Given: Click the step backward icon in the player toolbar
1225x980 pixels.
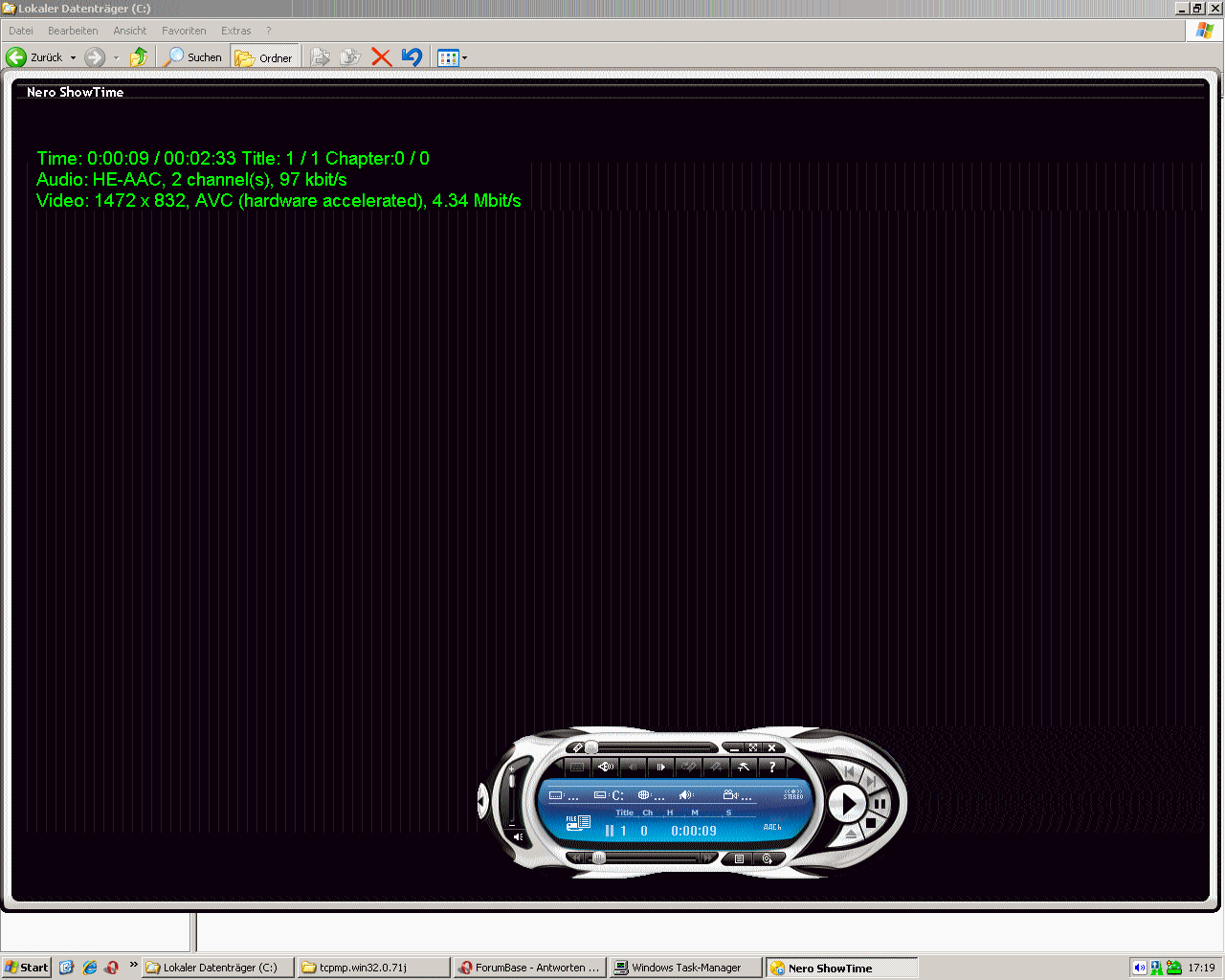Looking at the screenshot, I should [633, 767].
